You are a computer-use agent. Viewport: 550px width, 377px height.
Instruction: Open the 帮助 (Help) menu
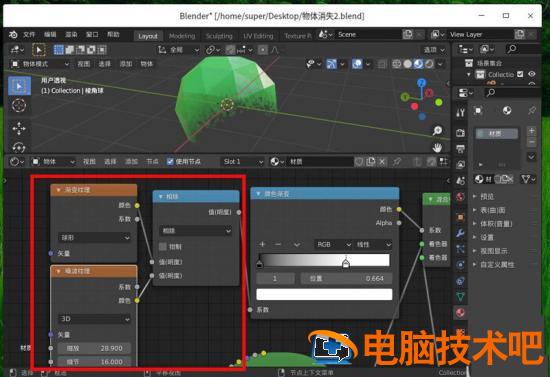click(x=113, y=34)
